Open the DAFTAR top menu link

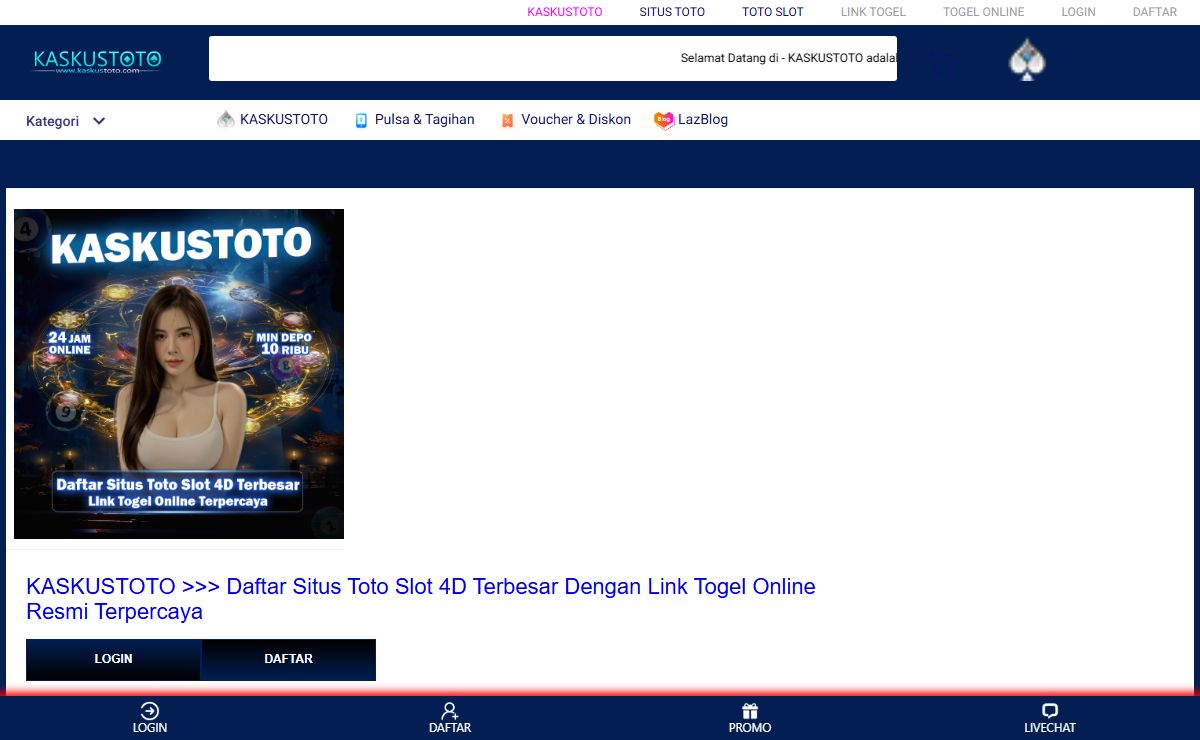coord(1155,12)
